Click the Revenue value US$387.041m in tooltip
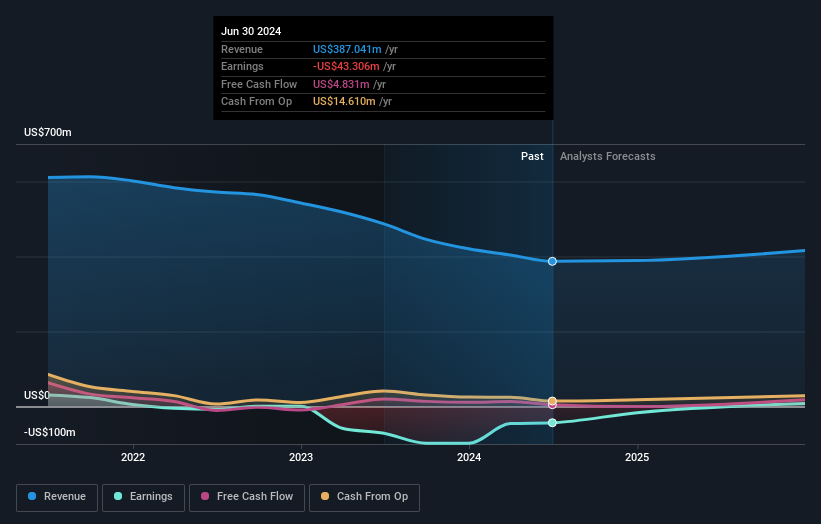821x524 pixels. pyautogui.click(x=347, y=49)
